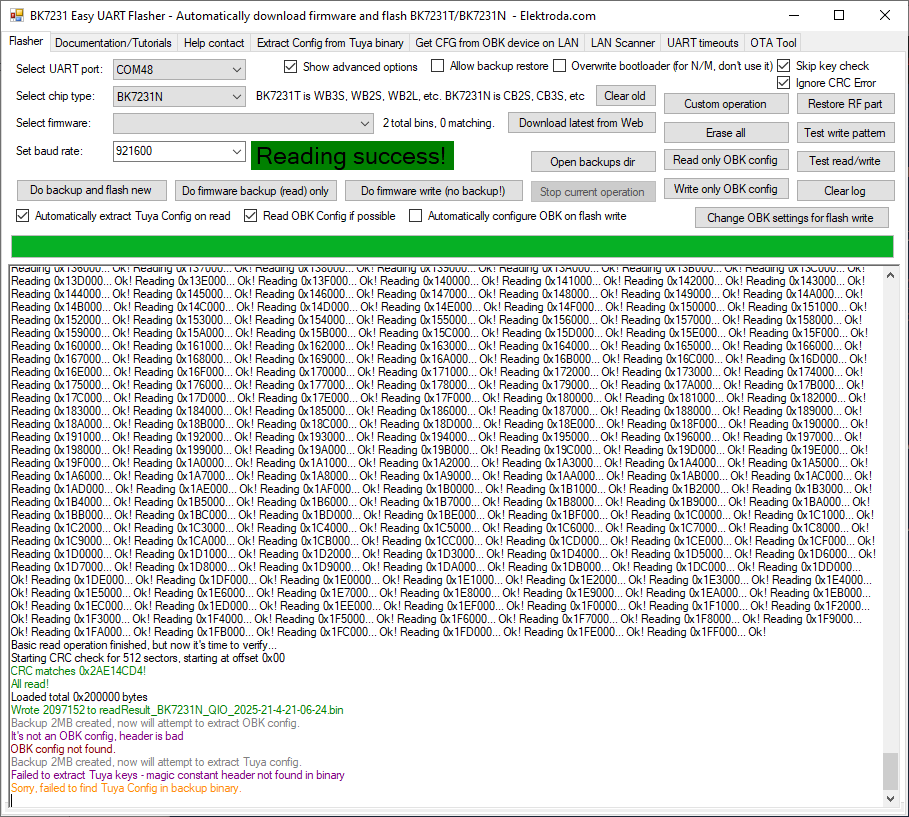Open the Documentation/Tutorials tab
This screenshot has width=909, height=817.
[x=113, y=43]
